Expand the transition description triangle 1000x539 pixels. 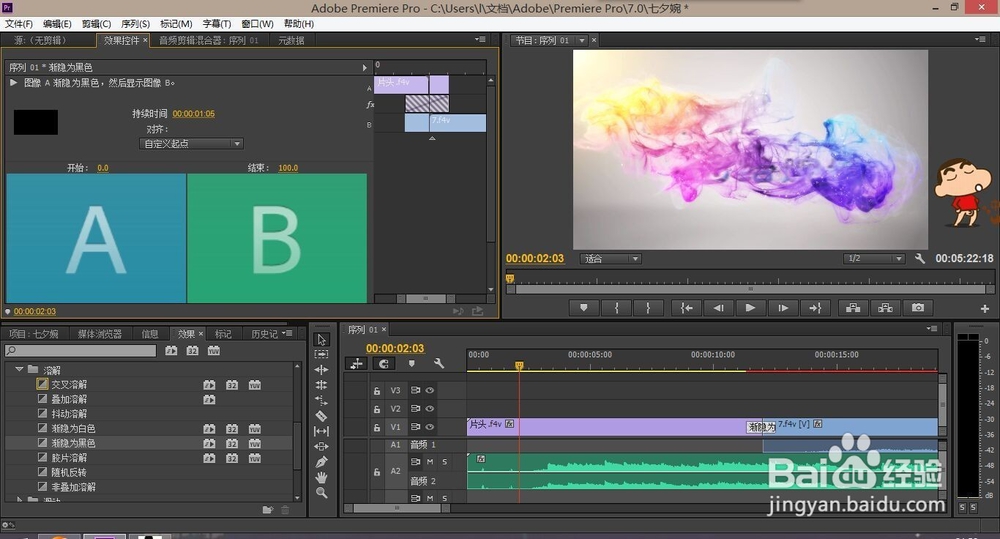pyautogui.click(x=13, y=82)
